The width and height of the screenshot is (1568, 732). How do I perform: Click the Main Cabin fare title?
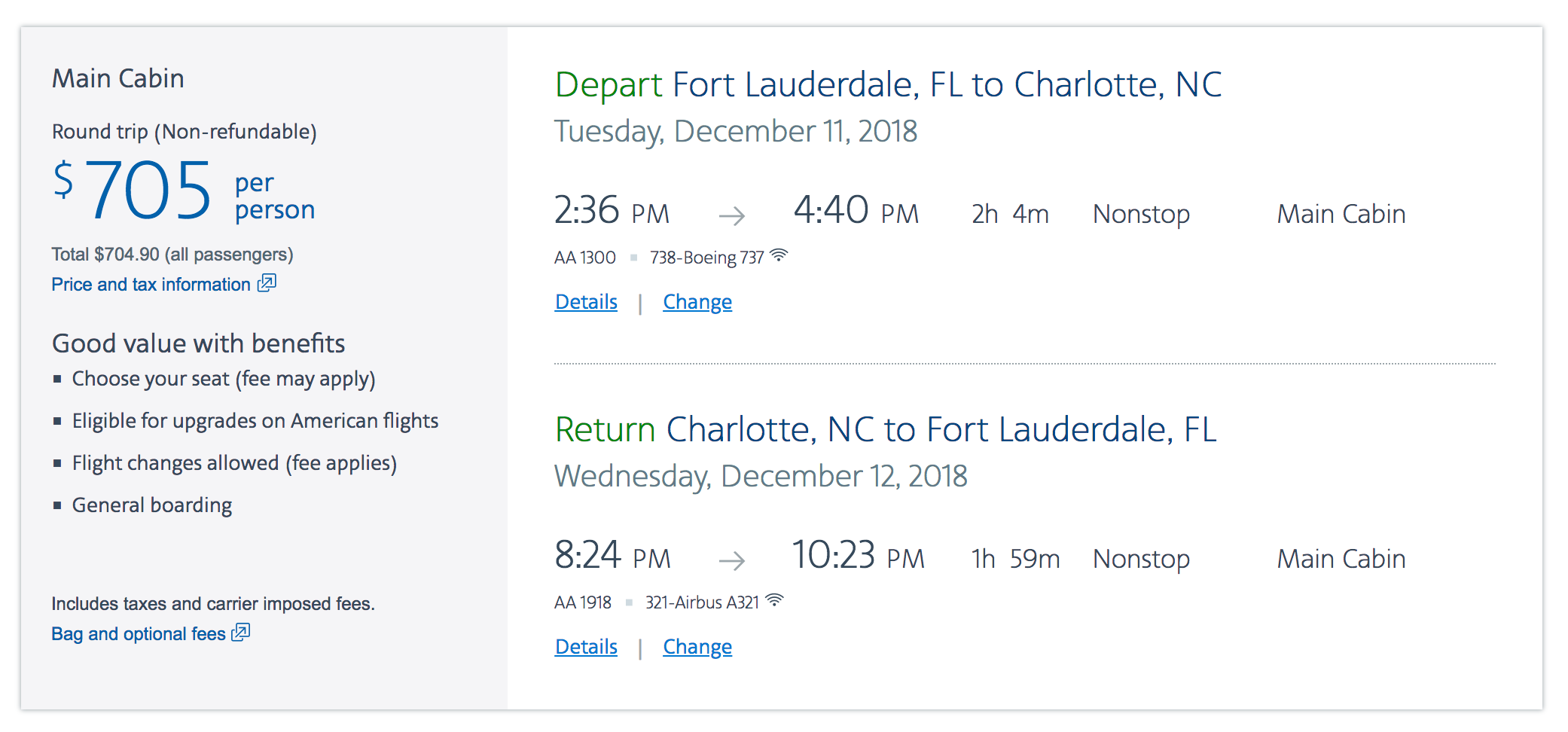click(x=118, y=78)
